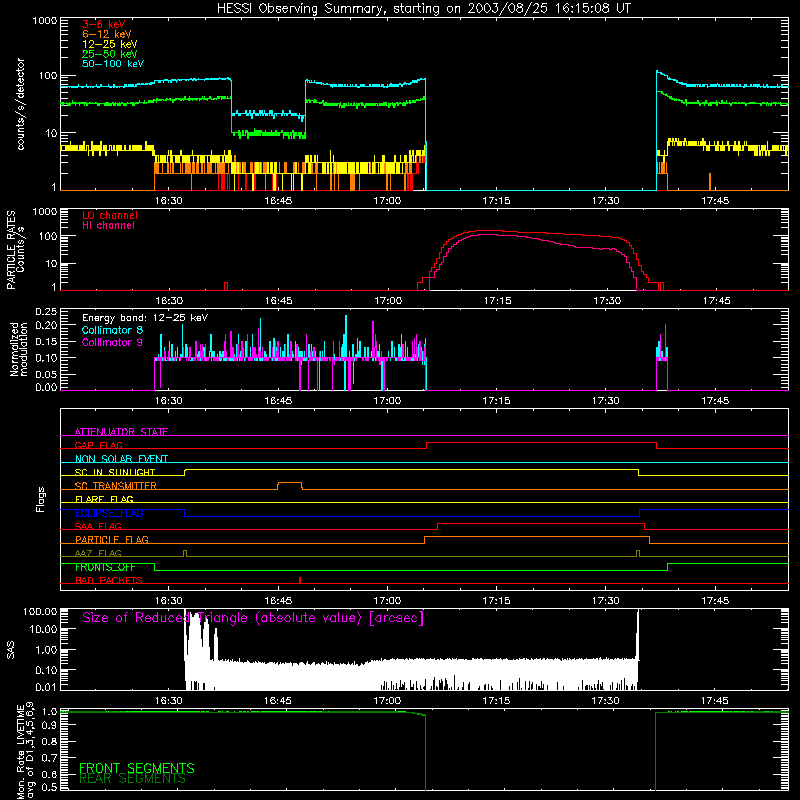Viewport: 800px width, 800px height.
Task: Select the 6-12 keV legend label
Action: pyautogui.click(x=107, y=34)
